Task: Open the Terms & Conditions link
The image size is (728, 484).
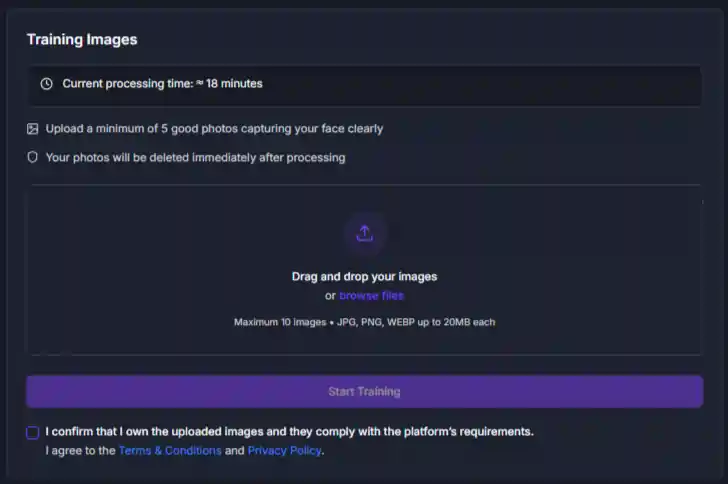Action: coord(170,451)
